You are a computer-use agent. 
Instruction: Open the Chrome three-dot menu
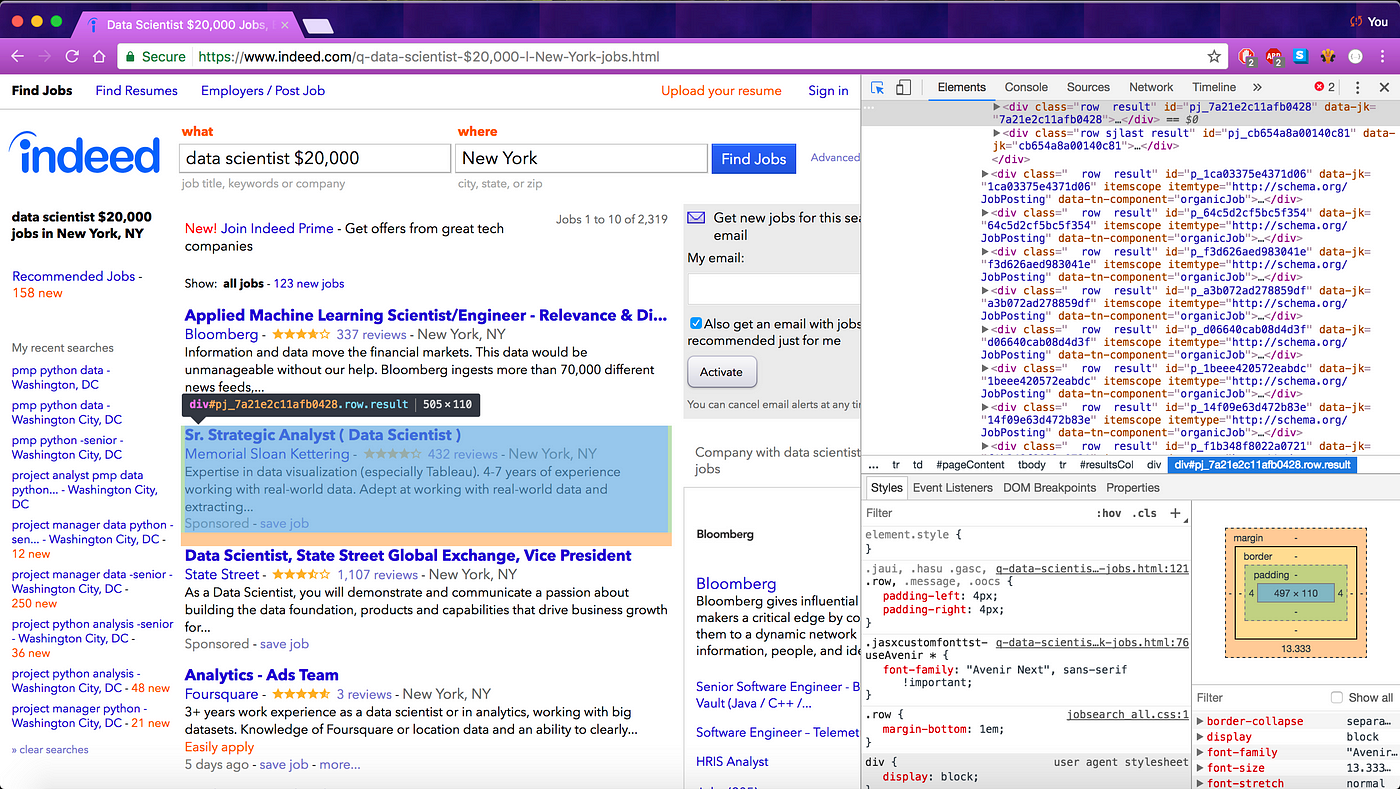click(1383, 57)
